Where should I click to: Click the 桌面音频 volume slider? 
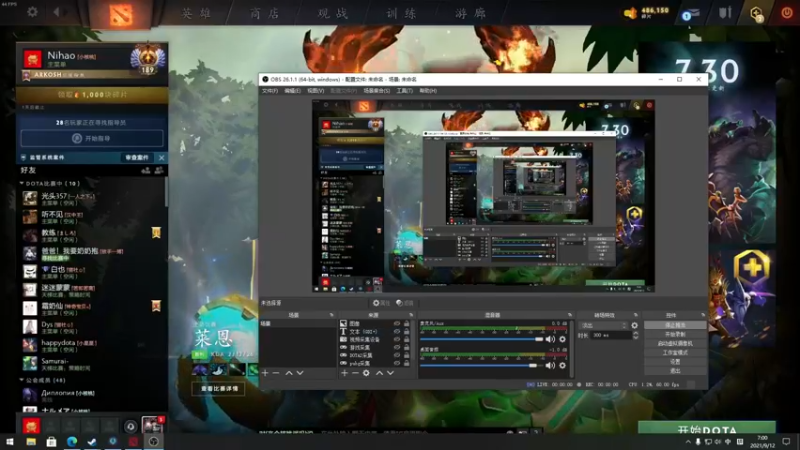pyautogui.click(x=482, y=365)
